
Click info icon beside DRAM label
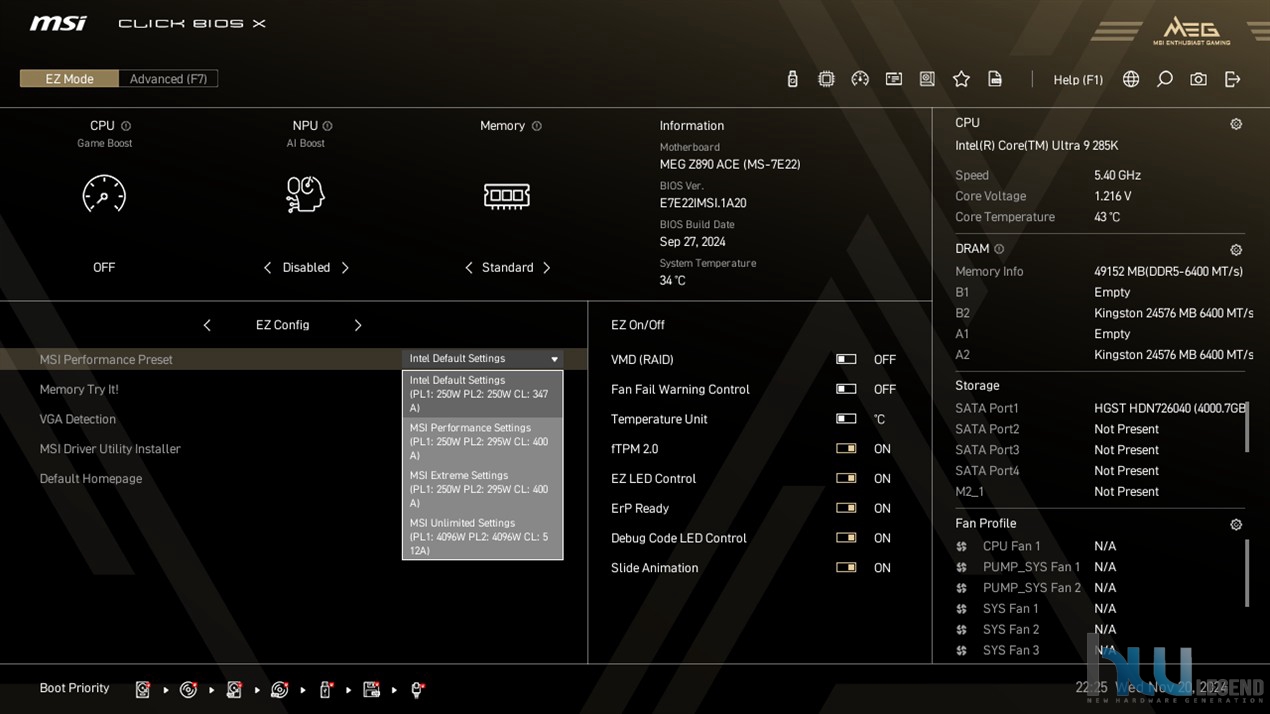click(x=999, y=249)
